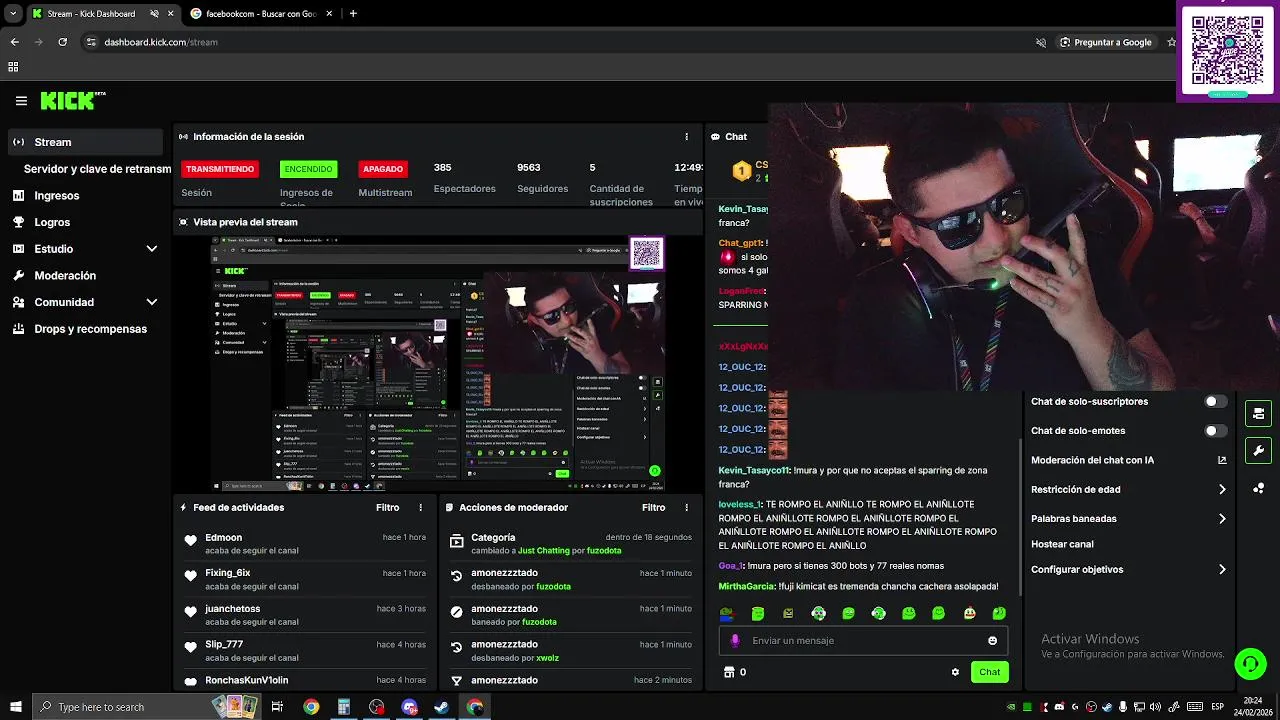Viewport: 1280px width, 720px height.
Task: Click Hostear canal option
Action: click(x=1062, y=545)
